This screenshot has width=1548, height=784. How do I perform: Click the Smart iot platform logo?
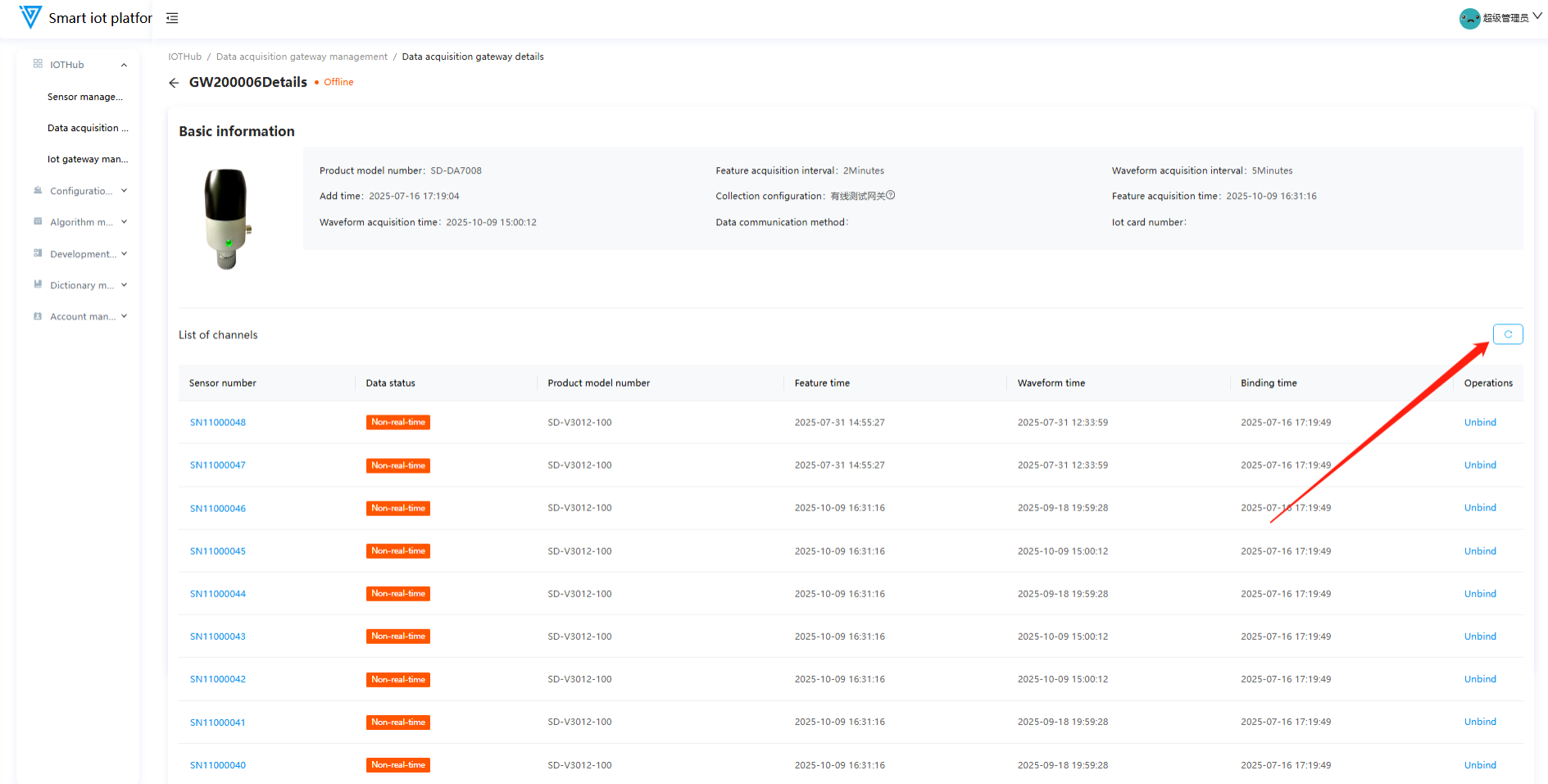pyautogui.click(x=30, y=17)
